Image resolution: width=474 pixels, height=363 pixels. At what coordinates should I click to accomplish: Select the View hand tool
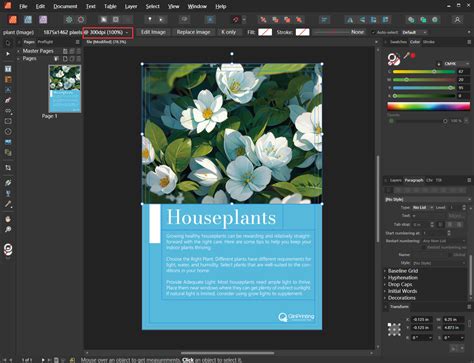coord(8,219)
